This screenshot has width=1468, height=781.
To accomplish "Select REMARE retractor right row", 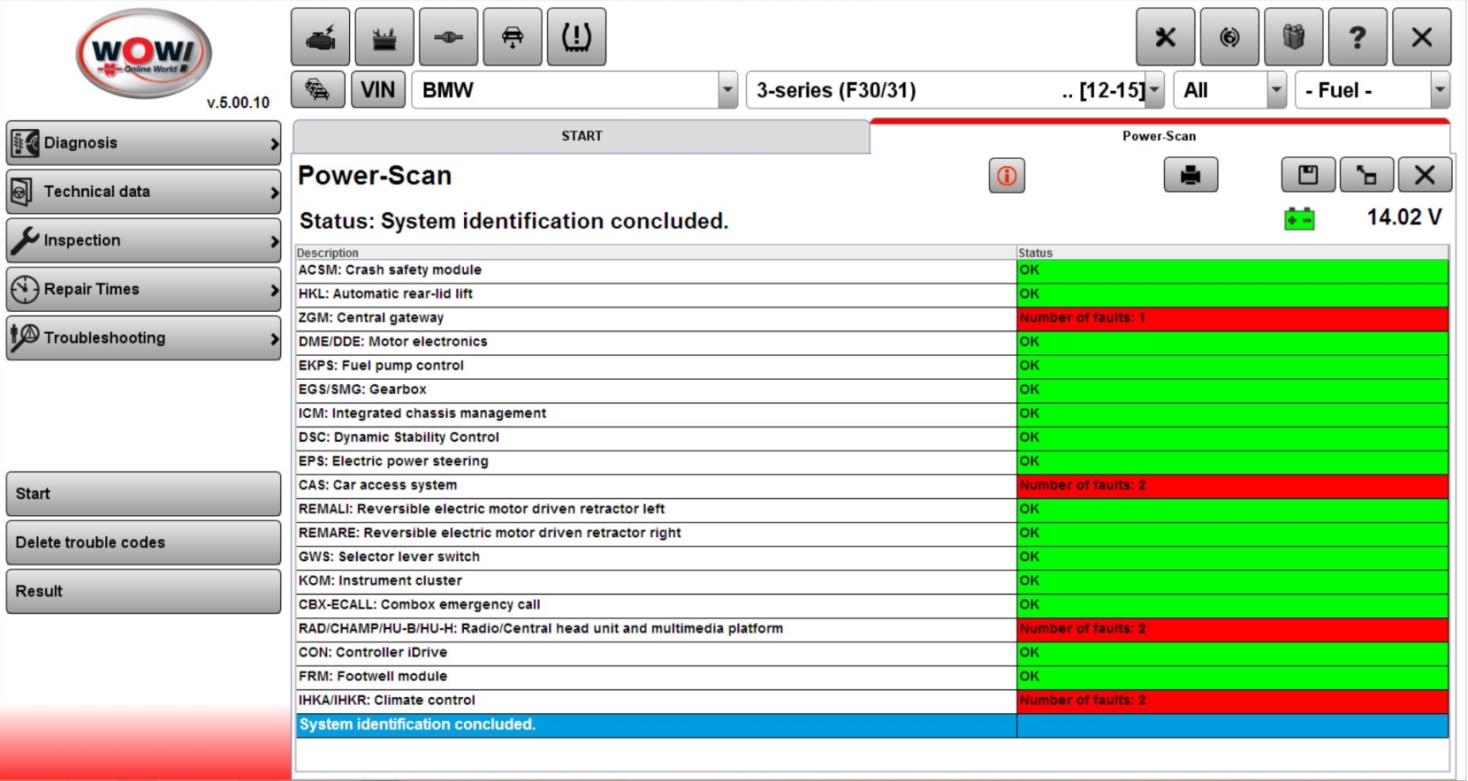I will pyautogui.click(x=872, y=533).
